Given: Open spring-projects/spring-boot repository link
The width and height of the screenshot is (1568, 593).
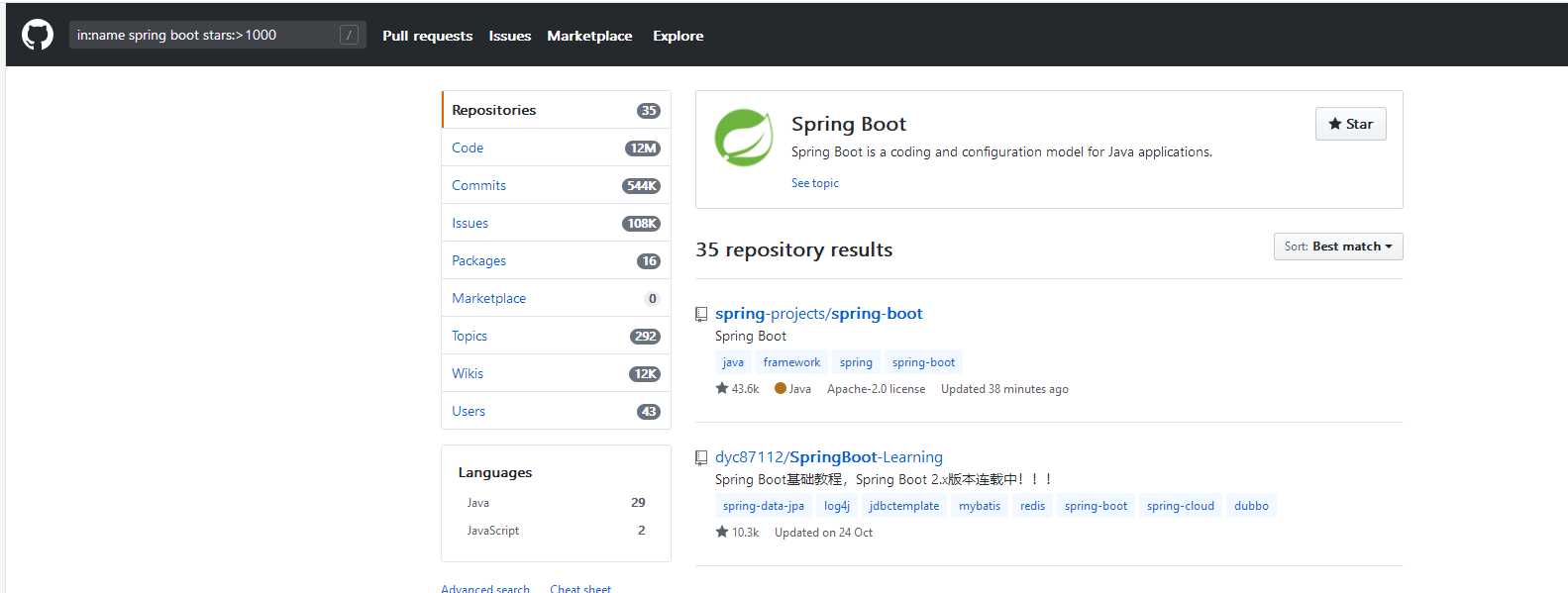Looking at the screenshot, I should coord(819,314).
